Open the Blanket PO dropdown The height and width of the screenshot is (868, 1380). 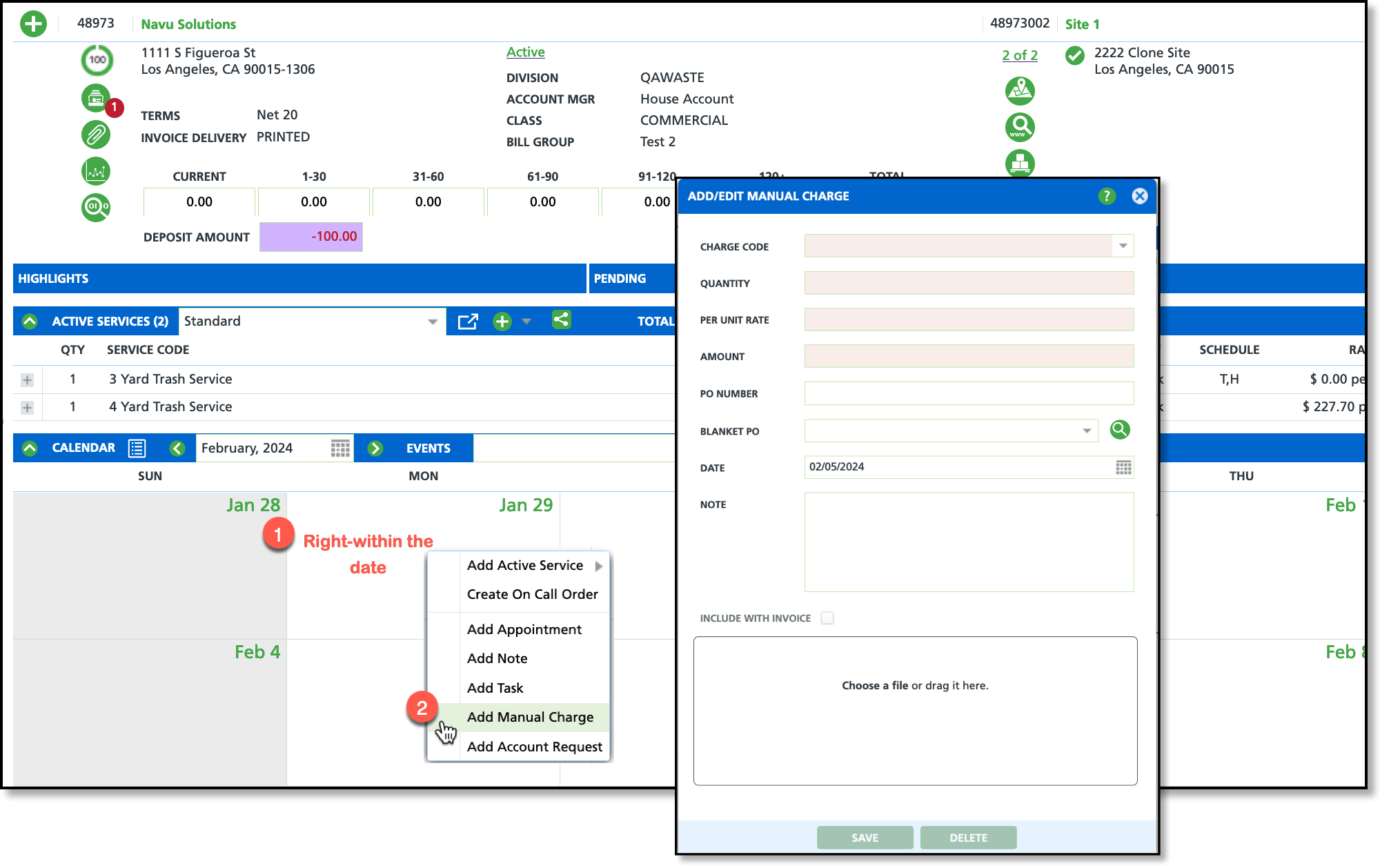1087,431
